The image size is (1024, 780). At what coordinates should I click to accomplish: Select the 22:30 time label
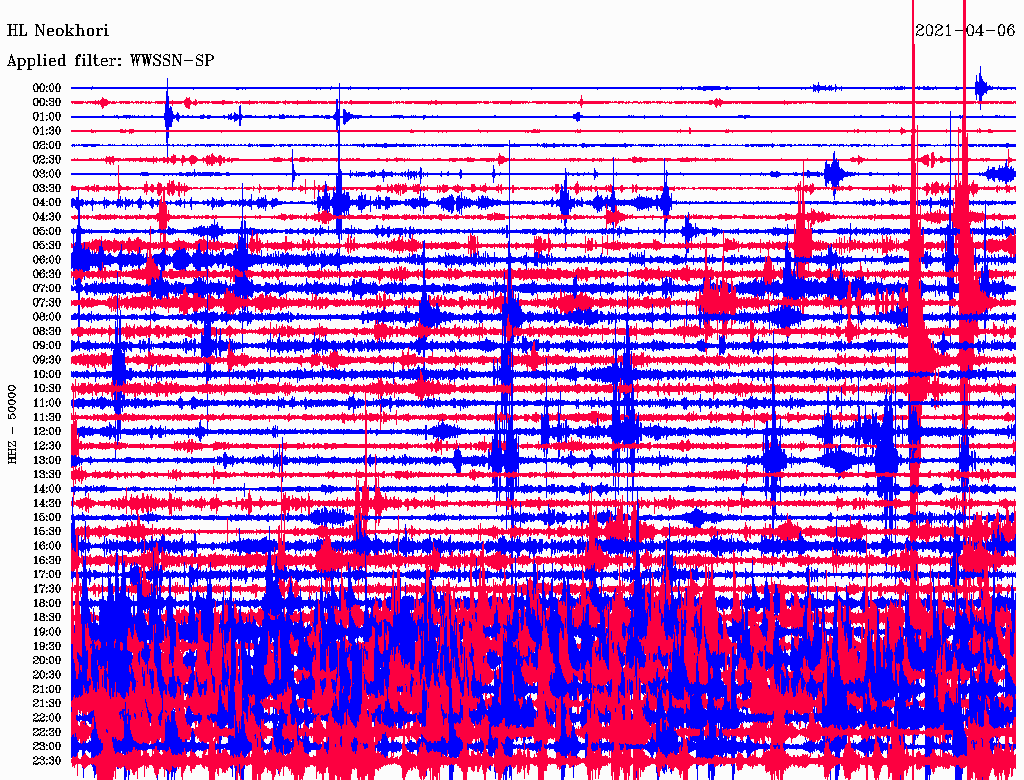pyautogui.click(x=47, y=732)
